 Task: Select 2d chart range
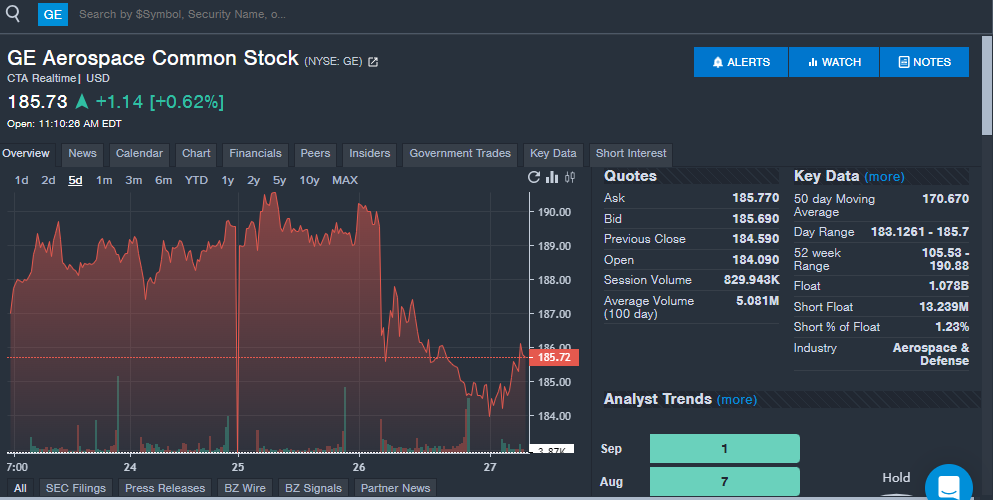[x=48, y=180]
